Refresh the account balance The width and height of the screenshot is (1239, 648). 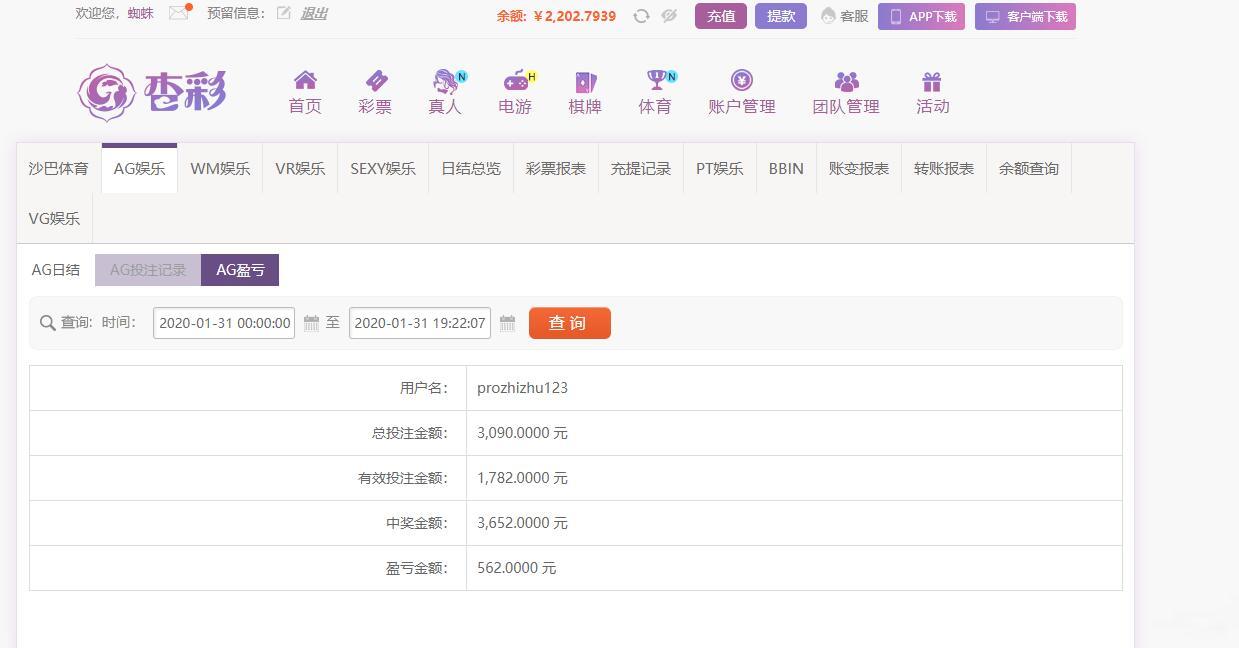pos(641,16)
